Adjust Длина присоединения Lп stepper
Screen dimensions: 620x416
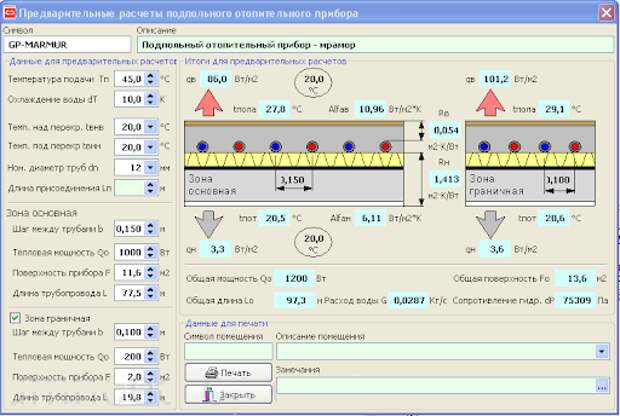[150, 188]
